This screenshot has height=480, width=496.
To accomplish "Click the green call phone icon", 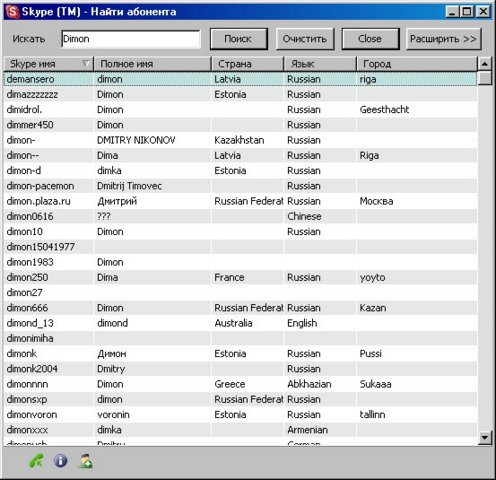I will [36, 461].
